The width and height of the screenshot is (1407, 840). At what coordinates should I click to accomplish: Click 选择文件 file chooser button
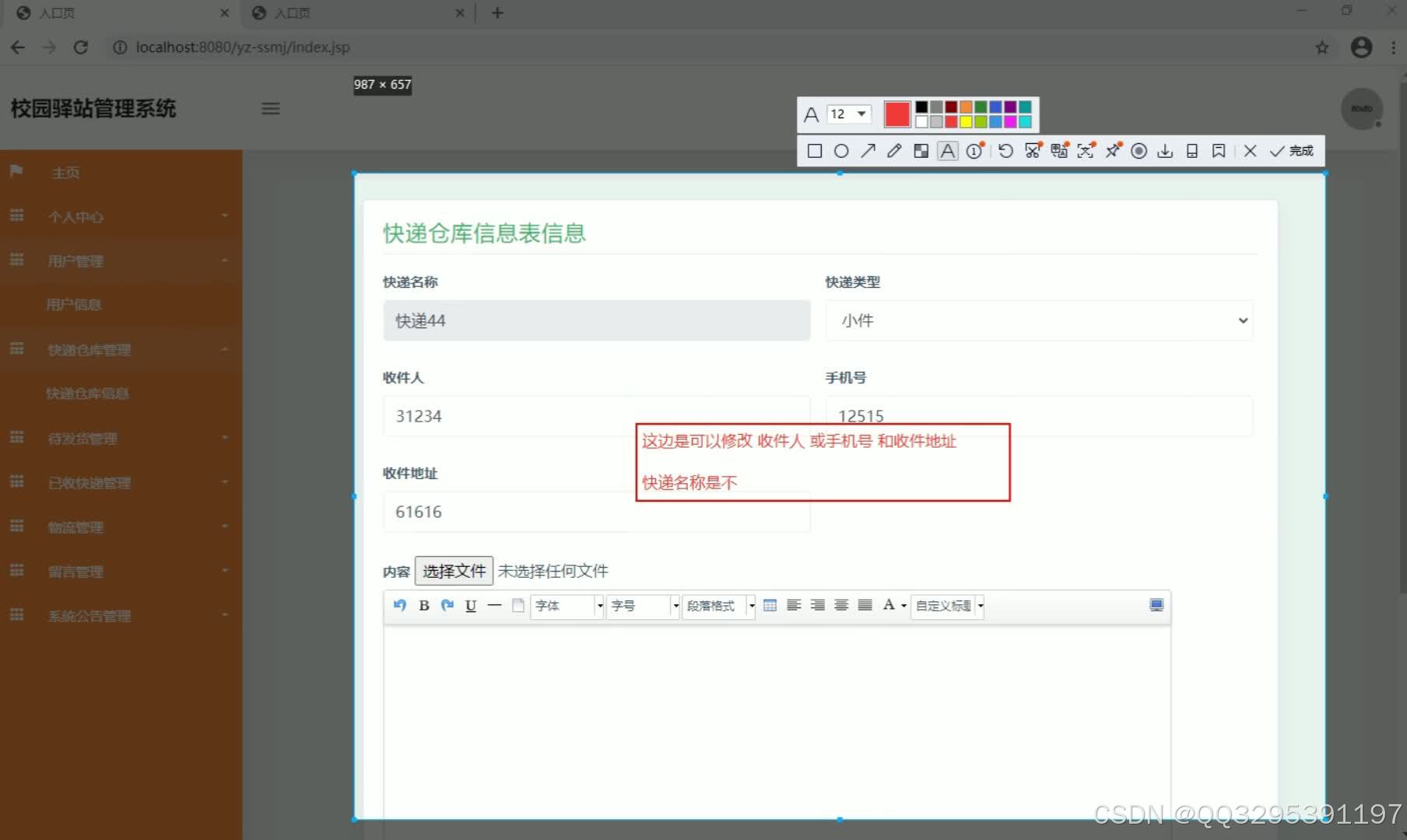[x=454, y=571]
